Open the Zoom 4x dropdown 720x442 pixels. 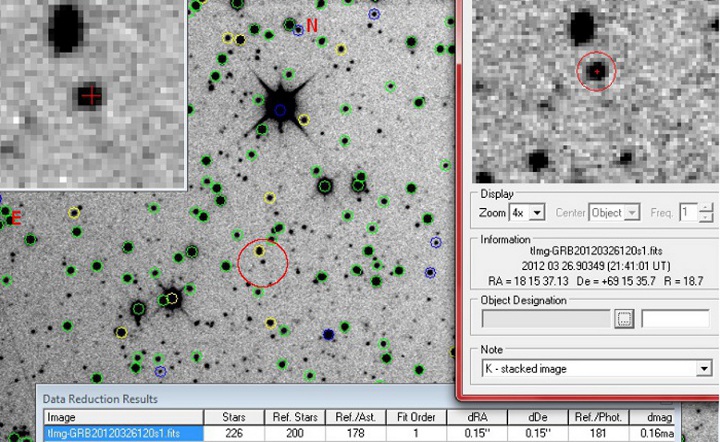coord(537,213)
